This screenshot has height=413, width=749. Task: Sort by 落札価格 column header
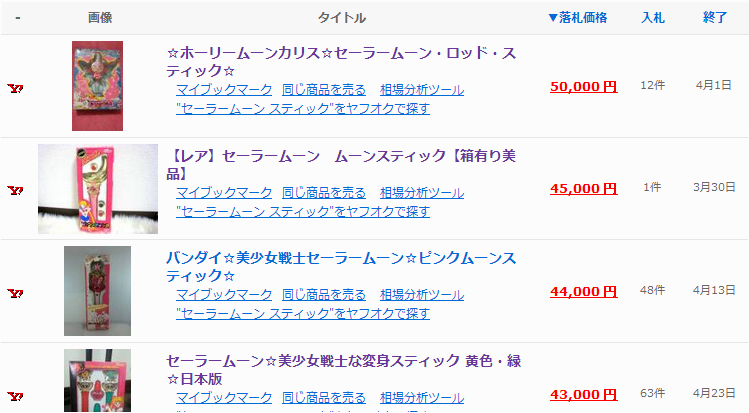[x=577, y=18]
